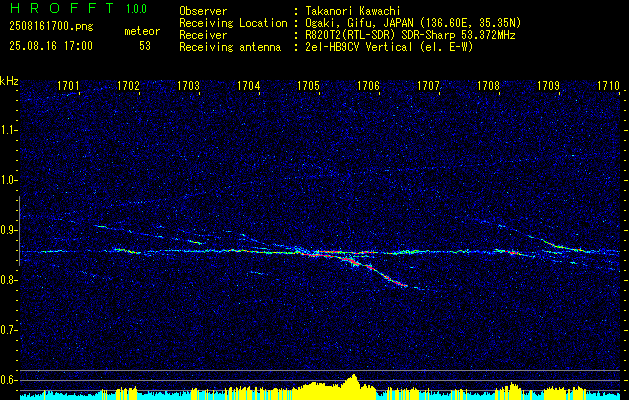Click the kHz axis unit label
The image size is (629, 400).
9,81
